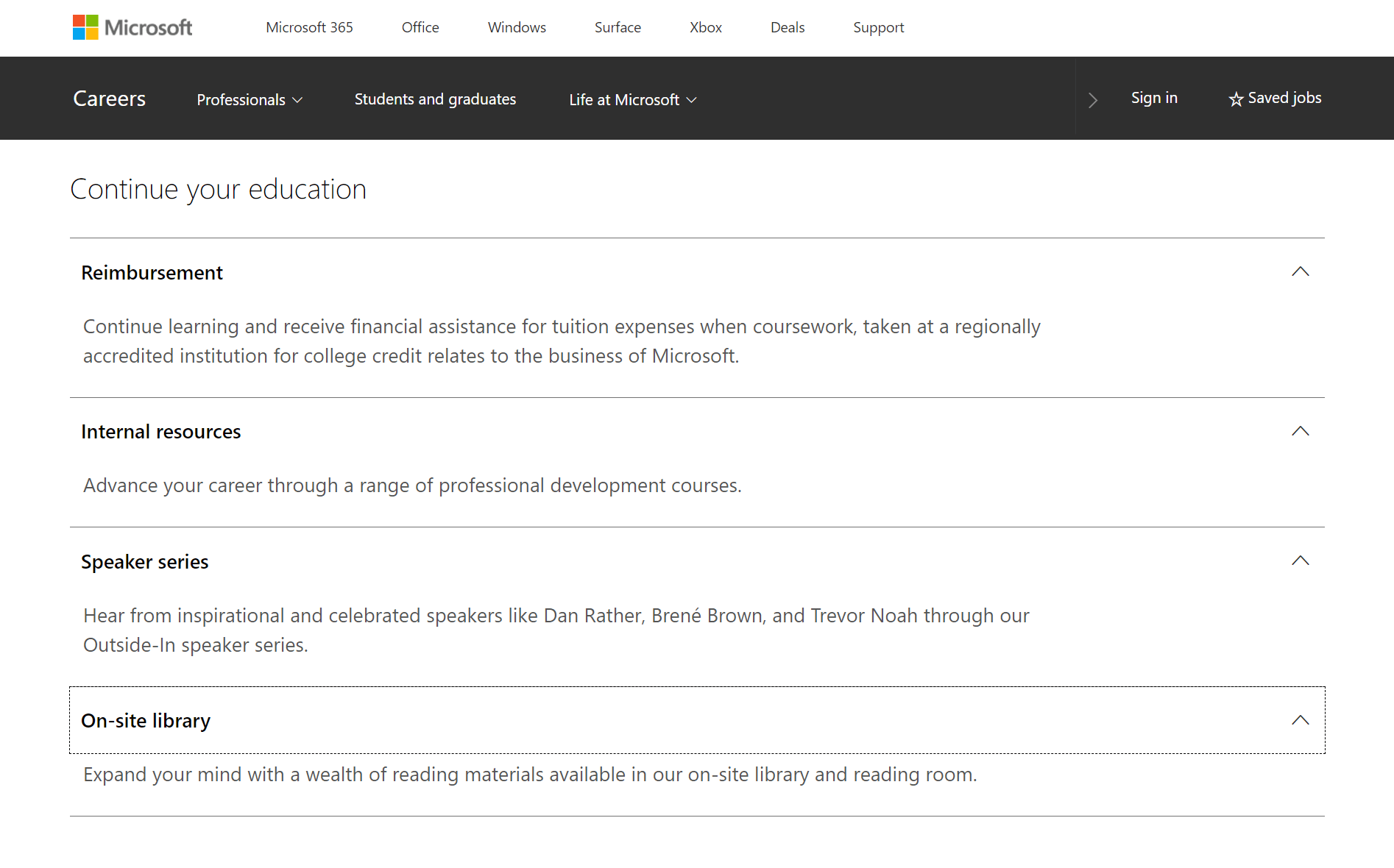Open the Windows menu item
The width and height of the screenshot is (1394, 868).
pyautogui.click(x=517, y=27)
